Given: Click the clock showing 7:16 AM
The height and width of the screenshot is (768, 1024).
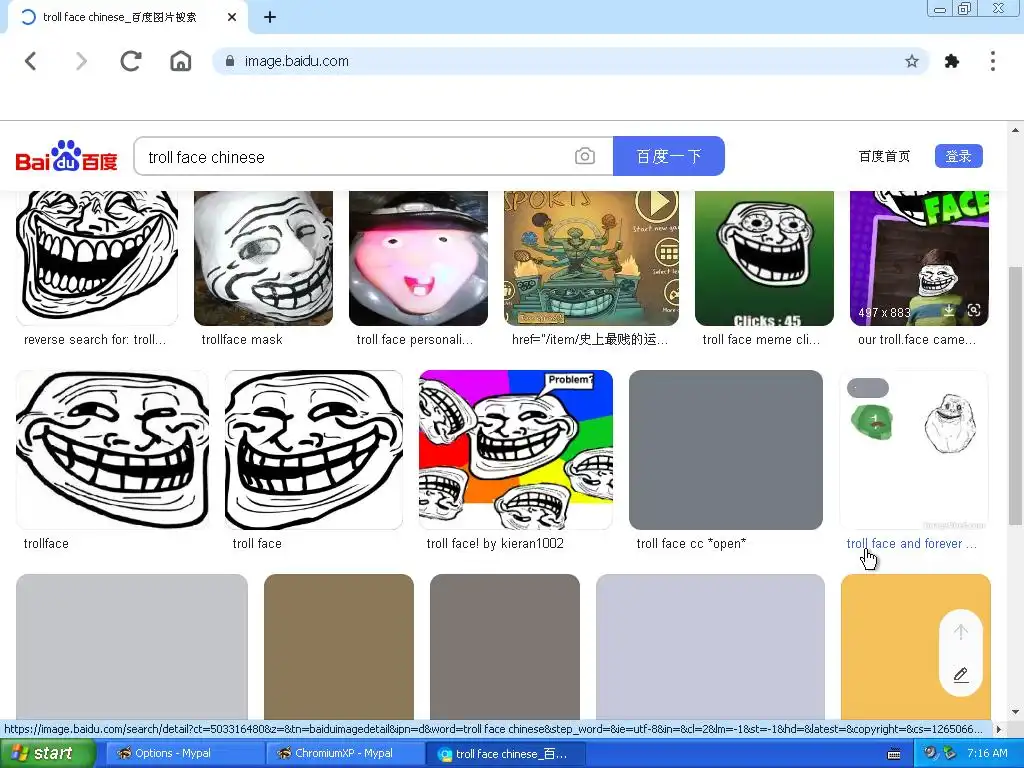Looking at the screenshot, I should pos(987,754).
